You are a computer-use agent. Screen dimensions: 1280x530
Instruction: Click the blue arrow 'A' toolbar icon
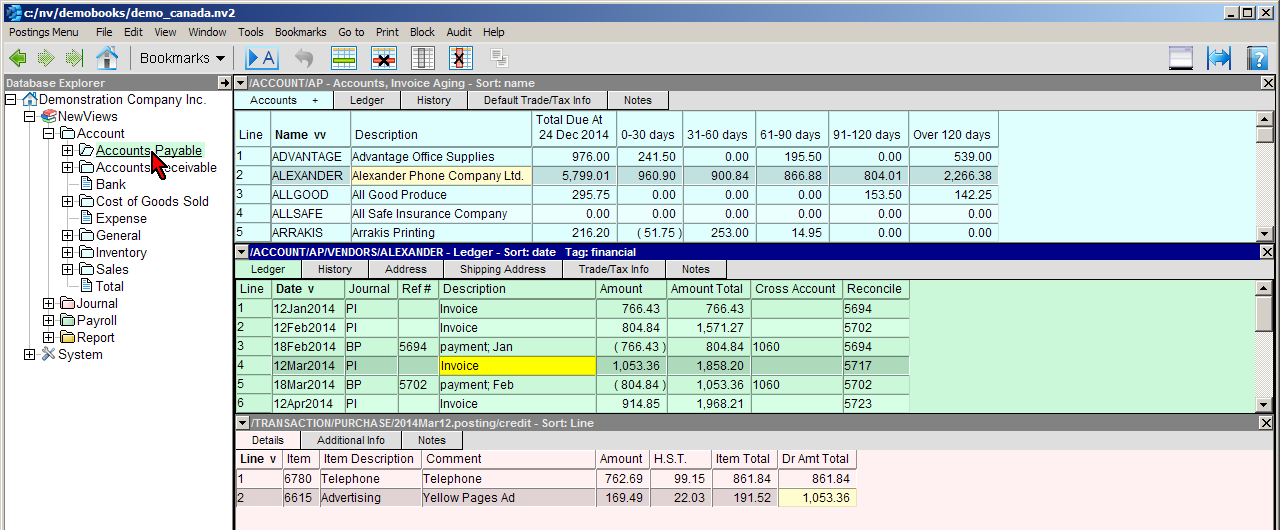261,58
